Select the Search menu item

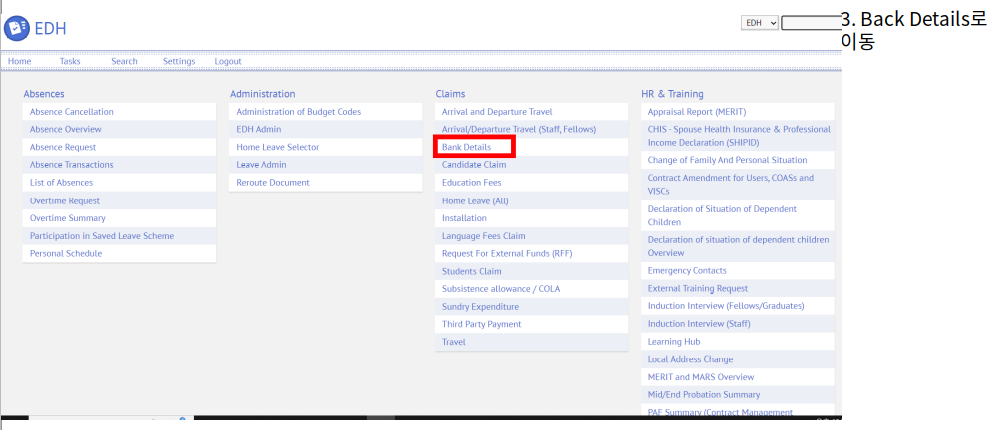pyautogui.click(x=124, y=61)
